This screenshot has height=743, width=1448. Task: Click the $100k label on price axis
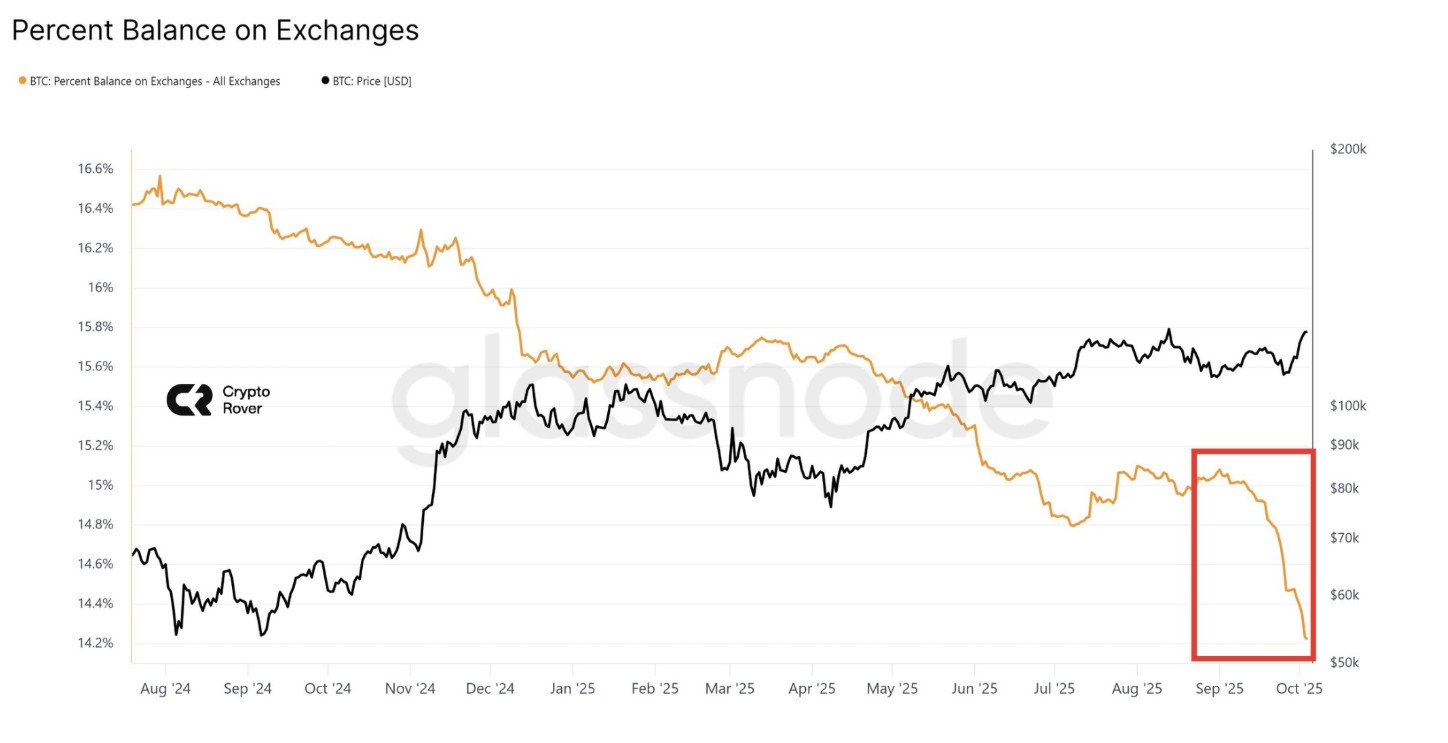[1348, 406]
